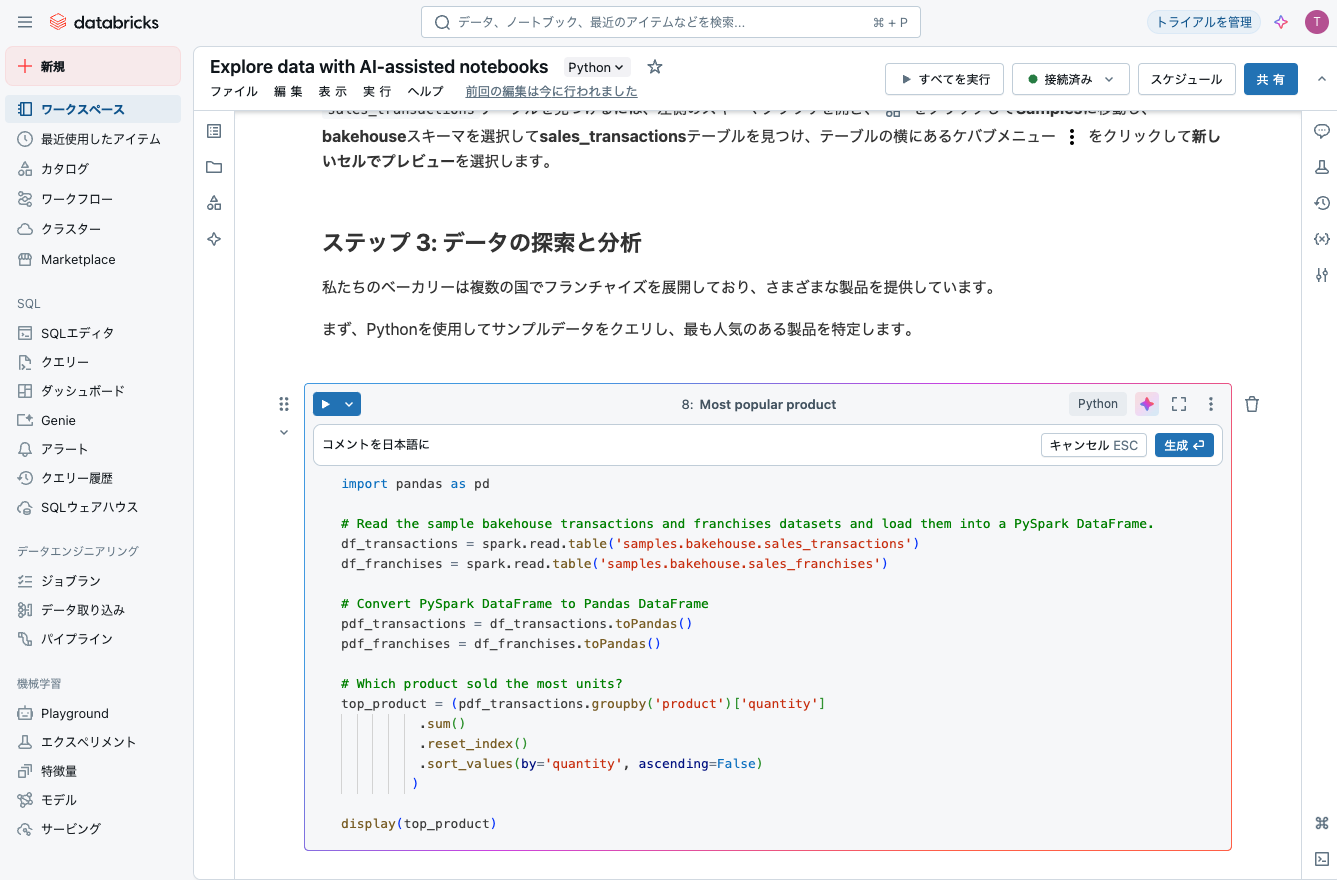Open the notebook environment settings panel
Viewport: 1337px width, 880px height.
click(x=1321, y=274)
